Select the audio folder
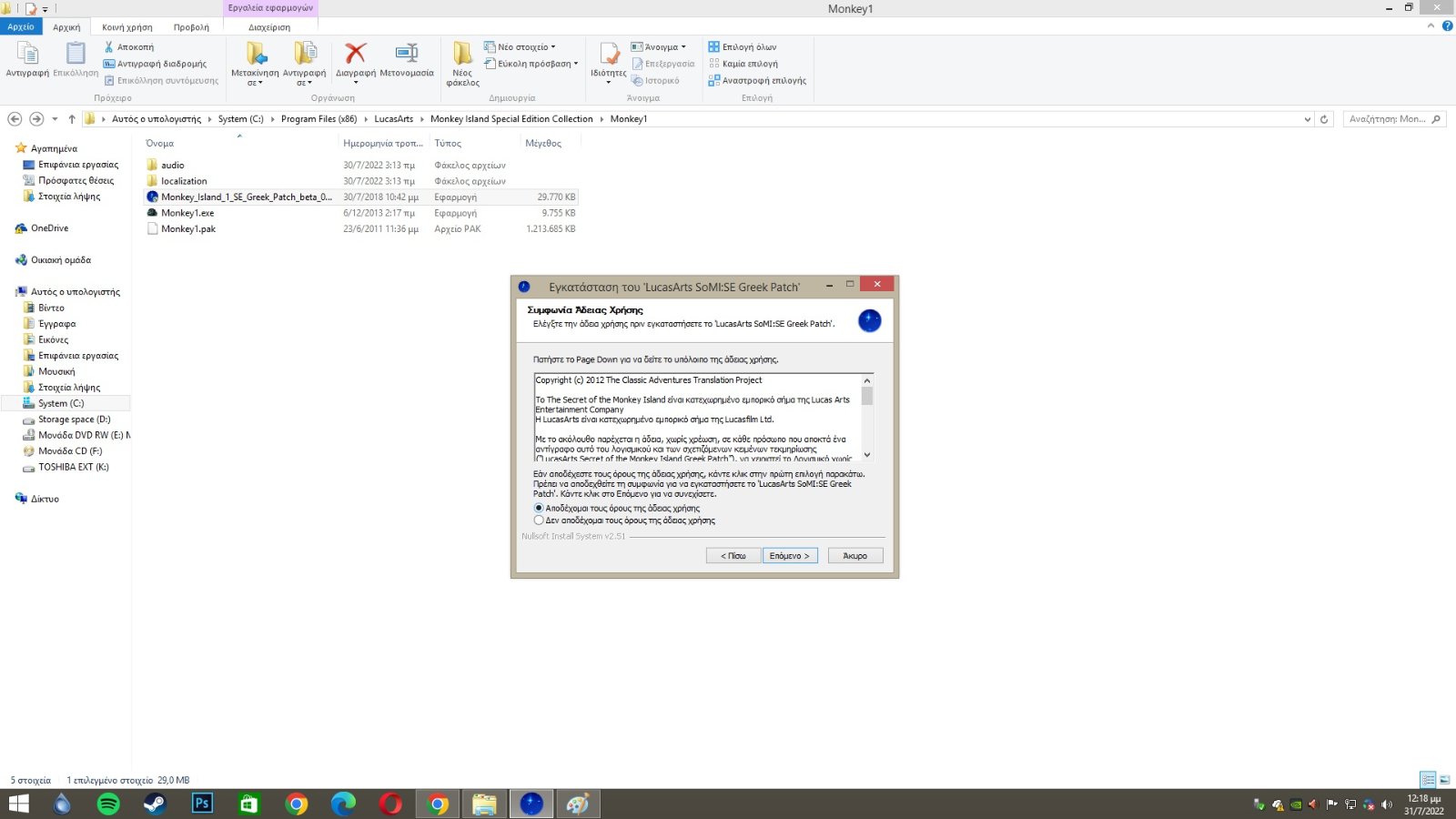The width and height of the screenshot is (1456, 819). click(173, 166)
